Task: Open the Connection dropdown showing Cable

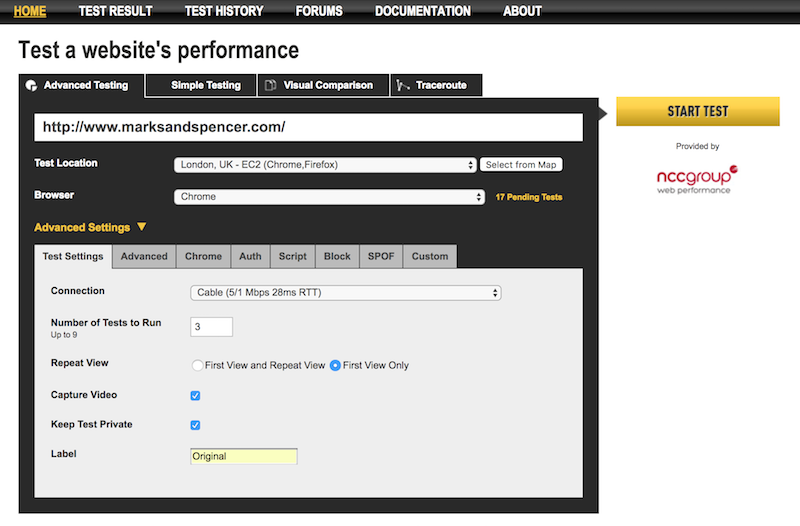Action: point(345,292)
